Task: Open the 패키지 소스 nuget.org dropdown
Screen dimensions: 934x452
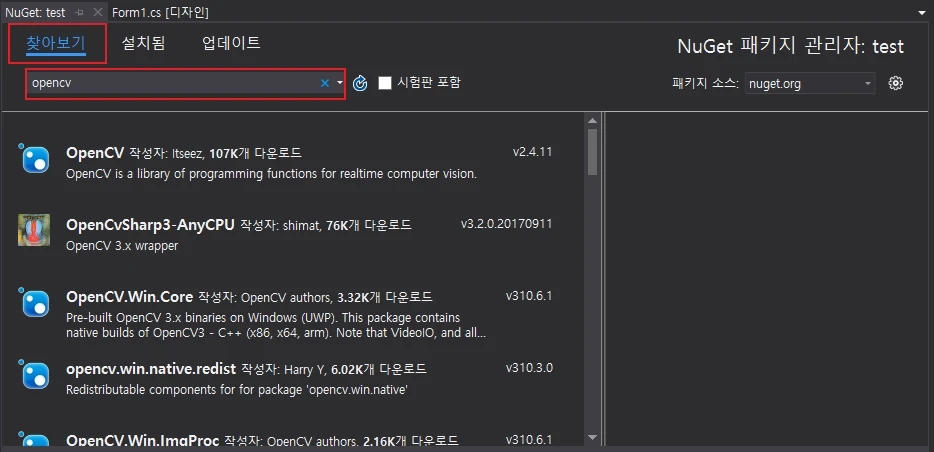Action: coord(810,84)
